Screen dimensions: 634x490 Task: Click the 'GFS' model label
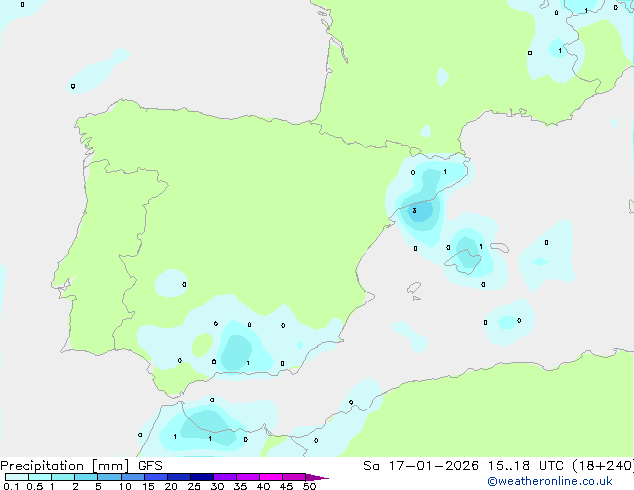pos(150,466)
